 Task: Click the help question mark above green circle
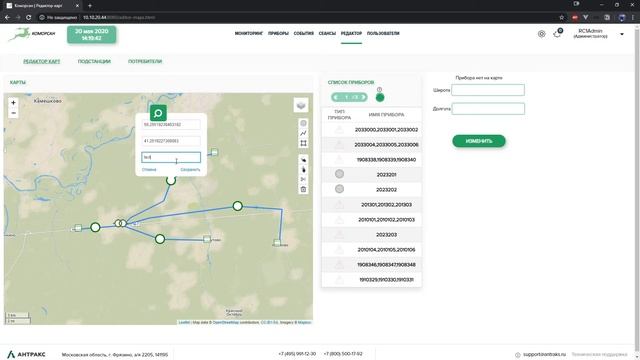(380, 89)
